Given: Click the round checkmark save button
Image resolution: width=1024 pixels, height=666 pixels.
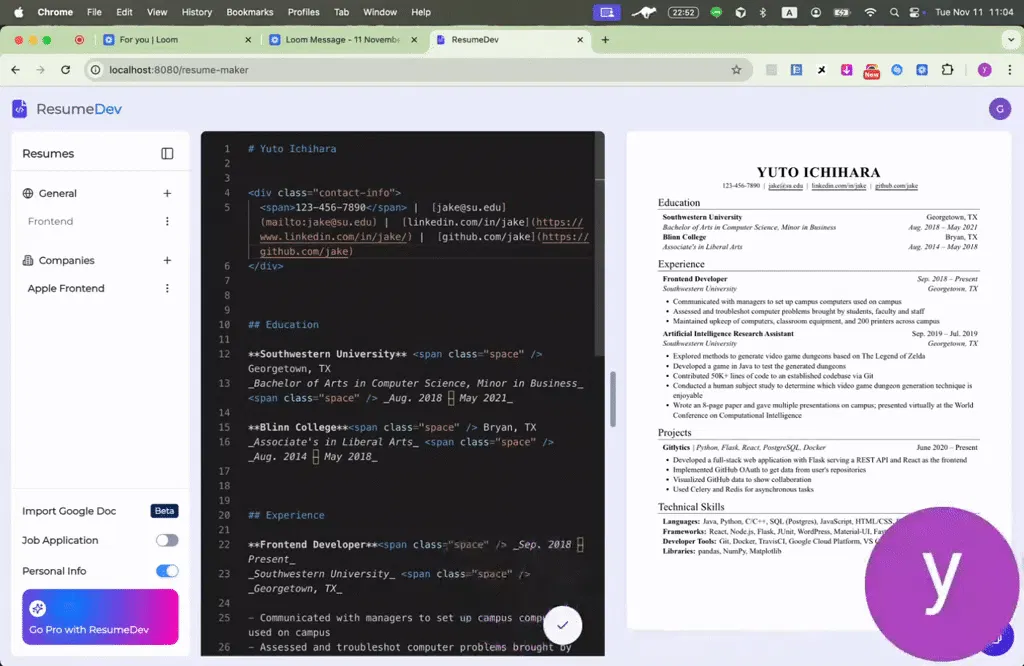Looking at the screenshot, I should click(562, 625).
